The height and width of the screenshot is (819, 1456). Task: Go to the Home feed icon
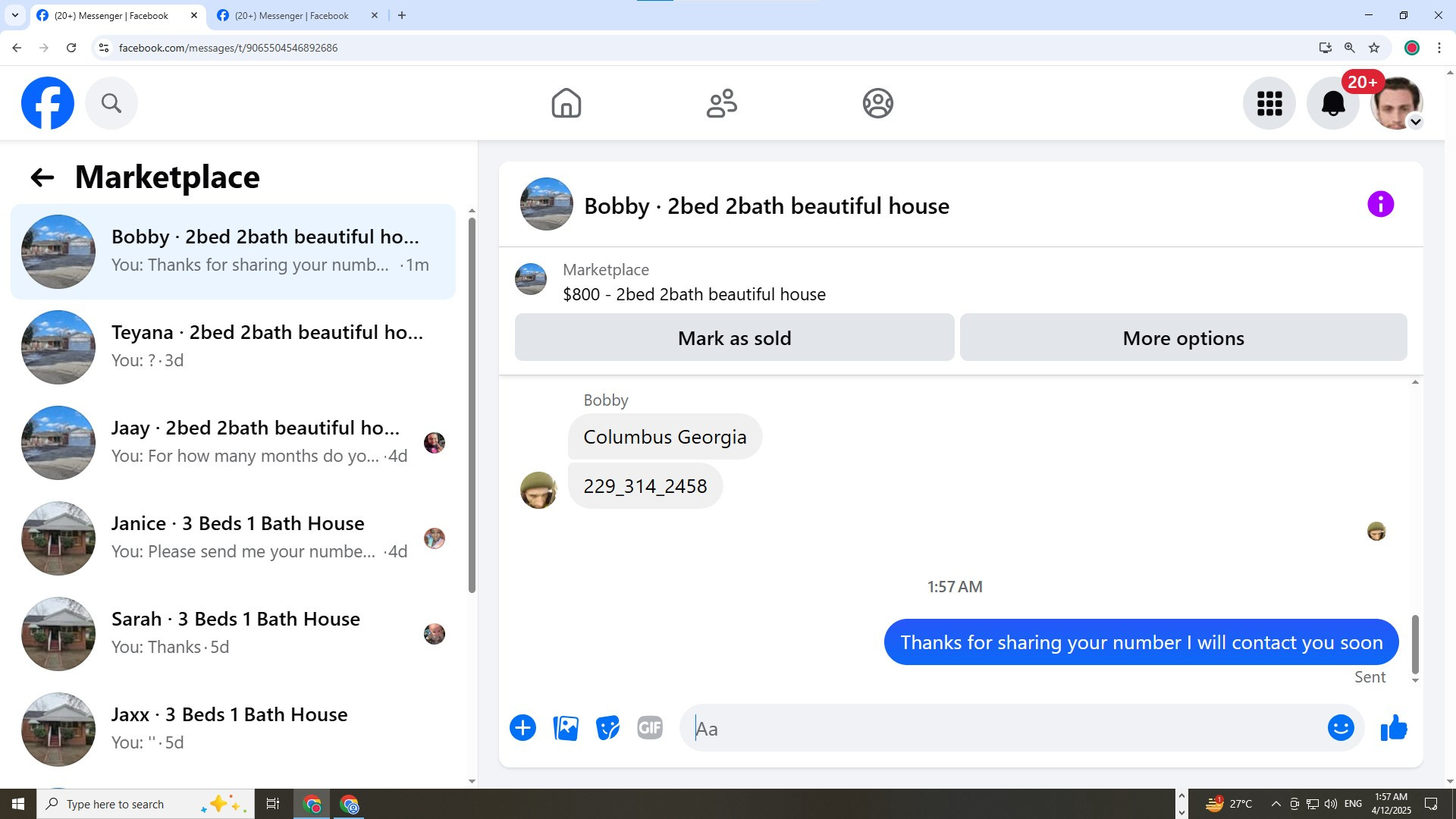(x=566, y=103)
